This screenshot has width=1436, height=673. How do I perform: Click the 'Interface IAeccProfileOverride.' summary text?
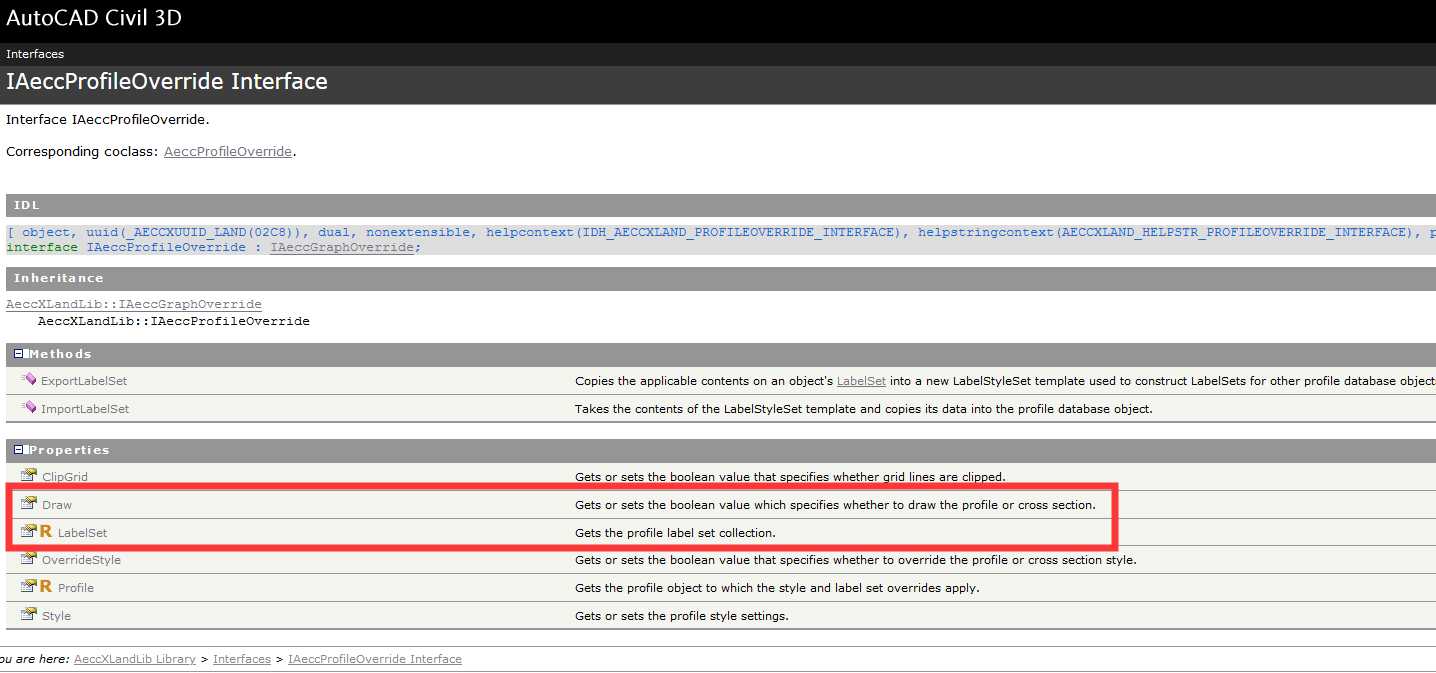[108, 120]
